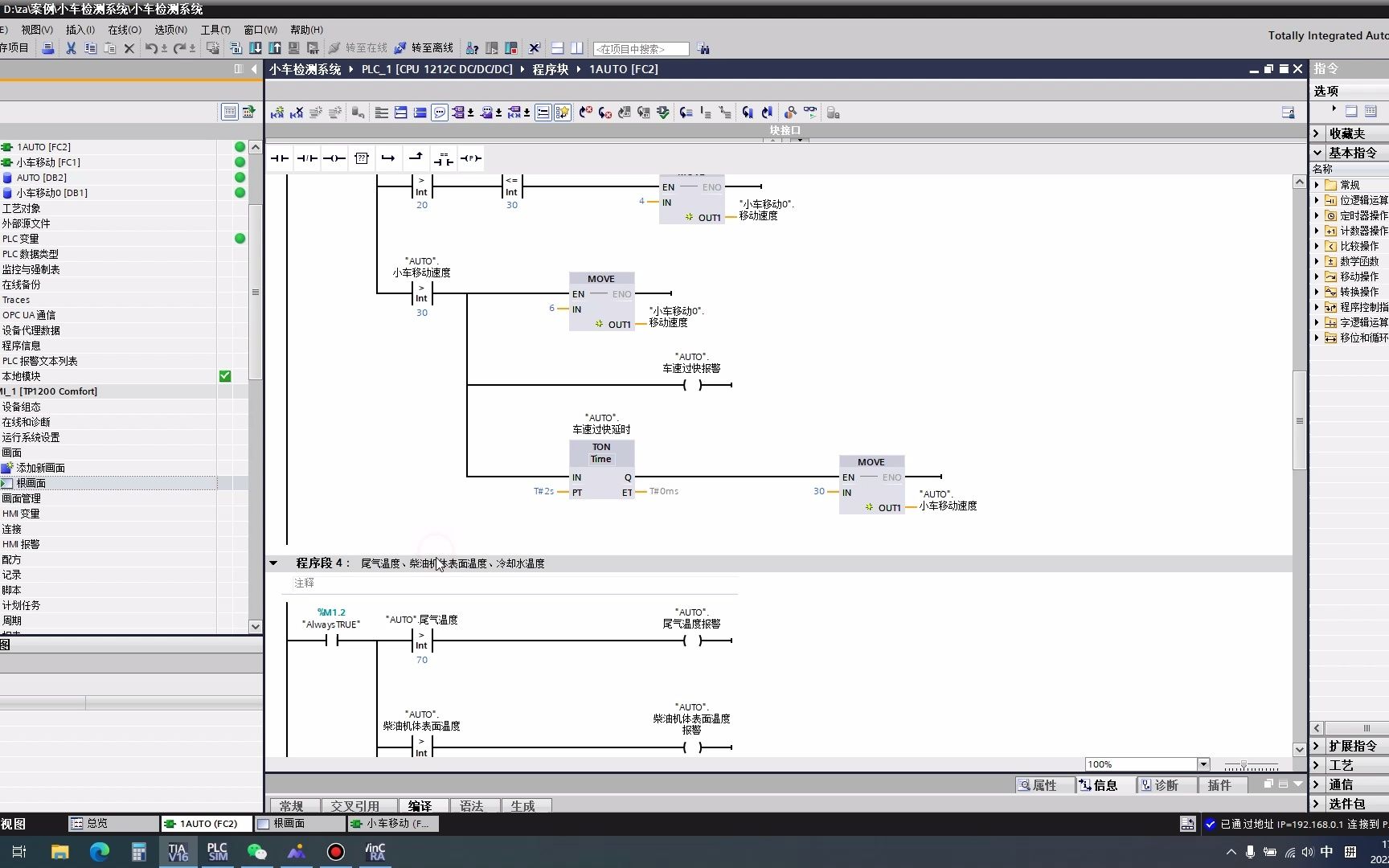1389x868 pixels.
Task: Expand the 比较操作 folder
Action: [1317, 246]
